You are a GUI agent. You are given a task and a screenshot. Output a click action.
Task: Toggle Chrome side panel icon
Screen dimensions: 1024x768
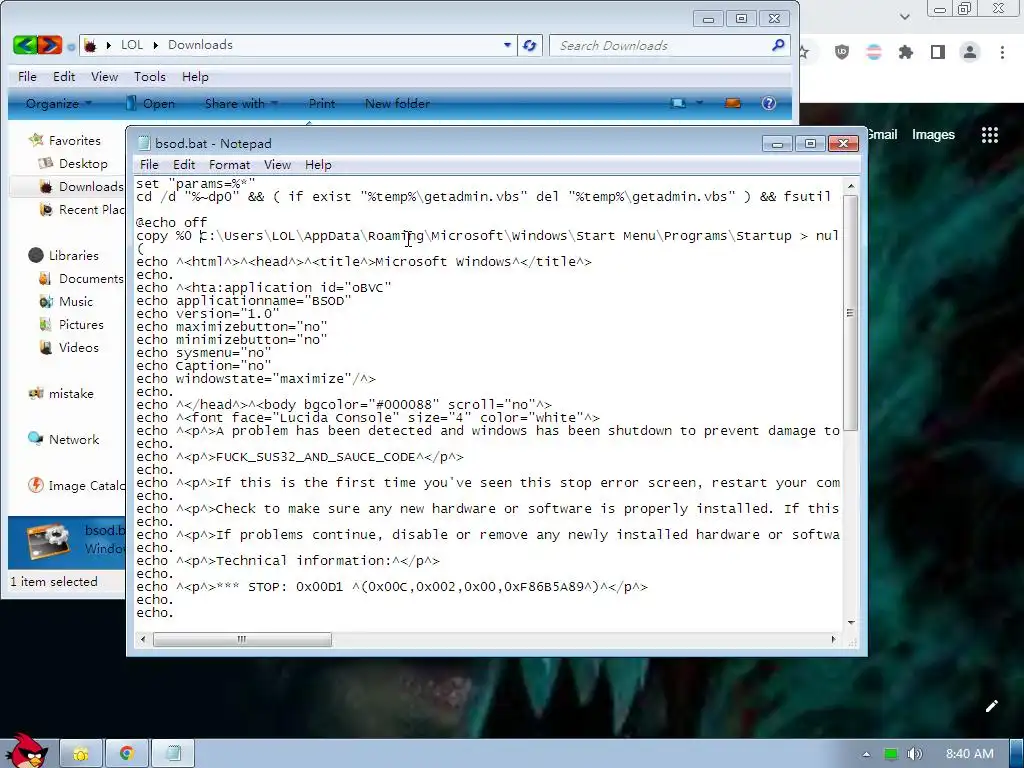937,52
